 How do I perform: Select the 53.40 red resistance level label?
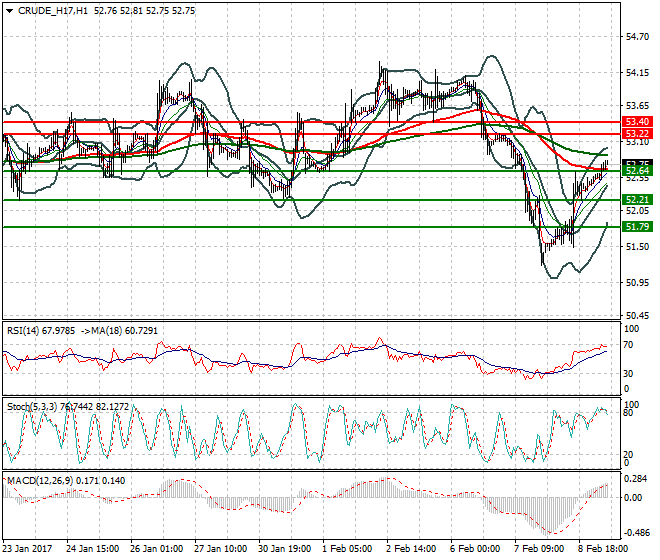[x=637, y=122]
